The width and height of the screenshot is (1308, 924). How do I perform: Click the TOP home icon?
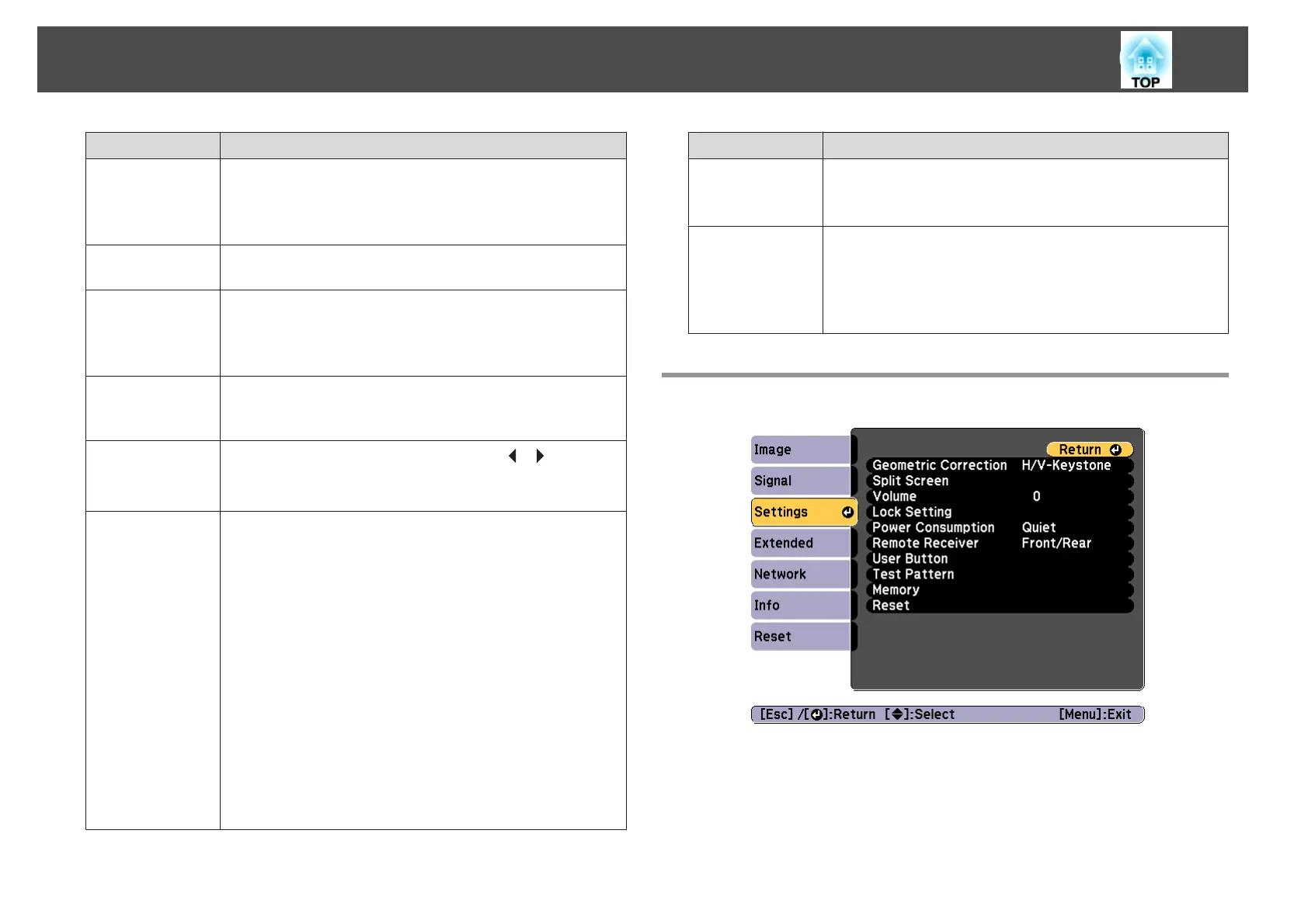pos(1146,60)
